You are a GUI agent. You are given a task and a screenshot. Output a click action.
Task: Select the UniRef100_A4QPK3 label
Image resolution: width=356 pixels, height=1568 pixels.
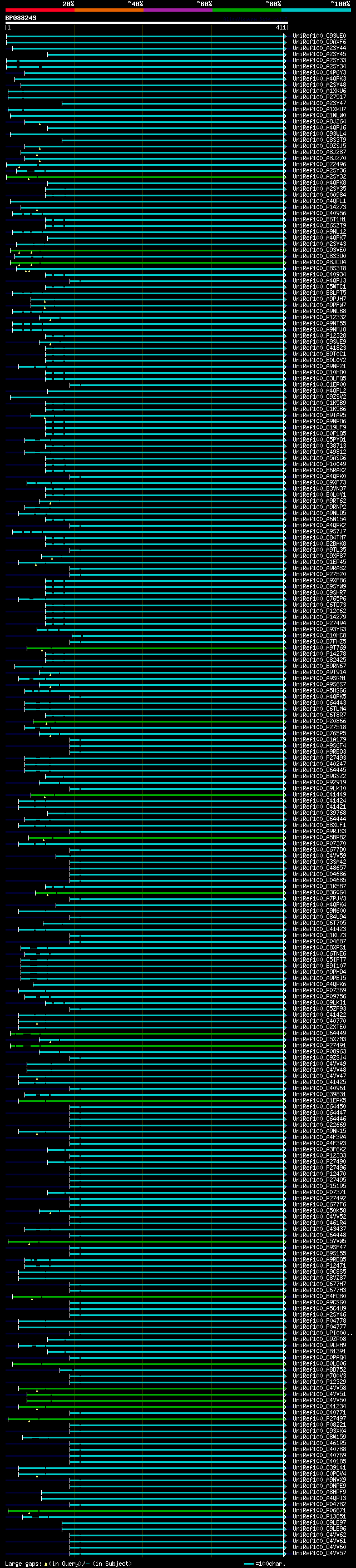319,78
